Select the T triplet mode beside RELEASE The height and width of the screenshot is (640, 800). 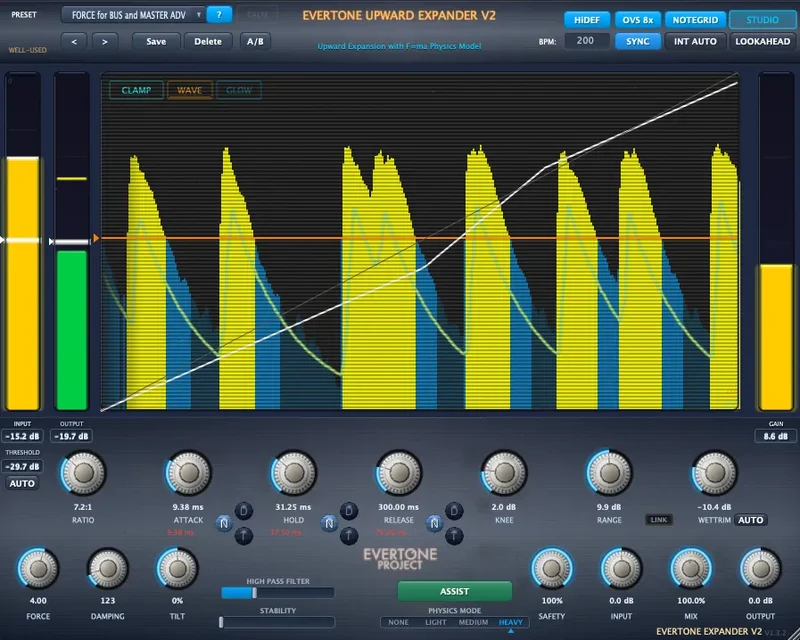(x=454, y=536)
